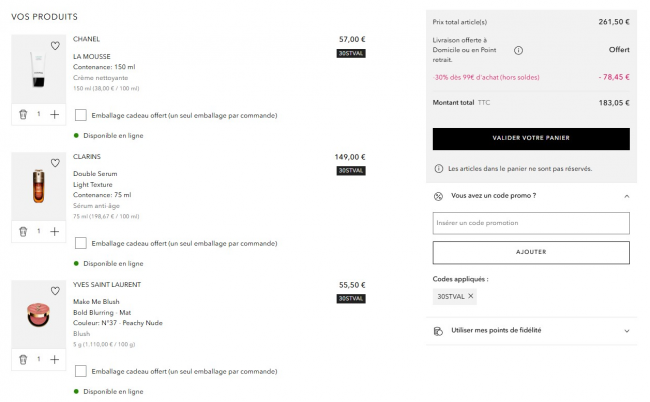This screenshot has width=650, height=402.
Task: Click 'Valider votre panier' button
Action: click(531, 139)
